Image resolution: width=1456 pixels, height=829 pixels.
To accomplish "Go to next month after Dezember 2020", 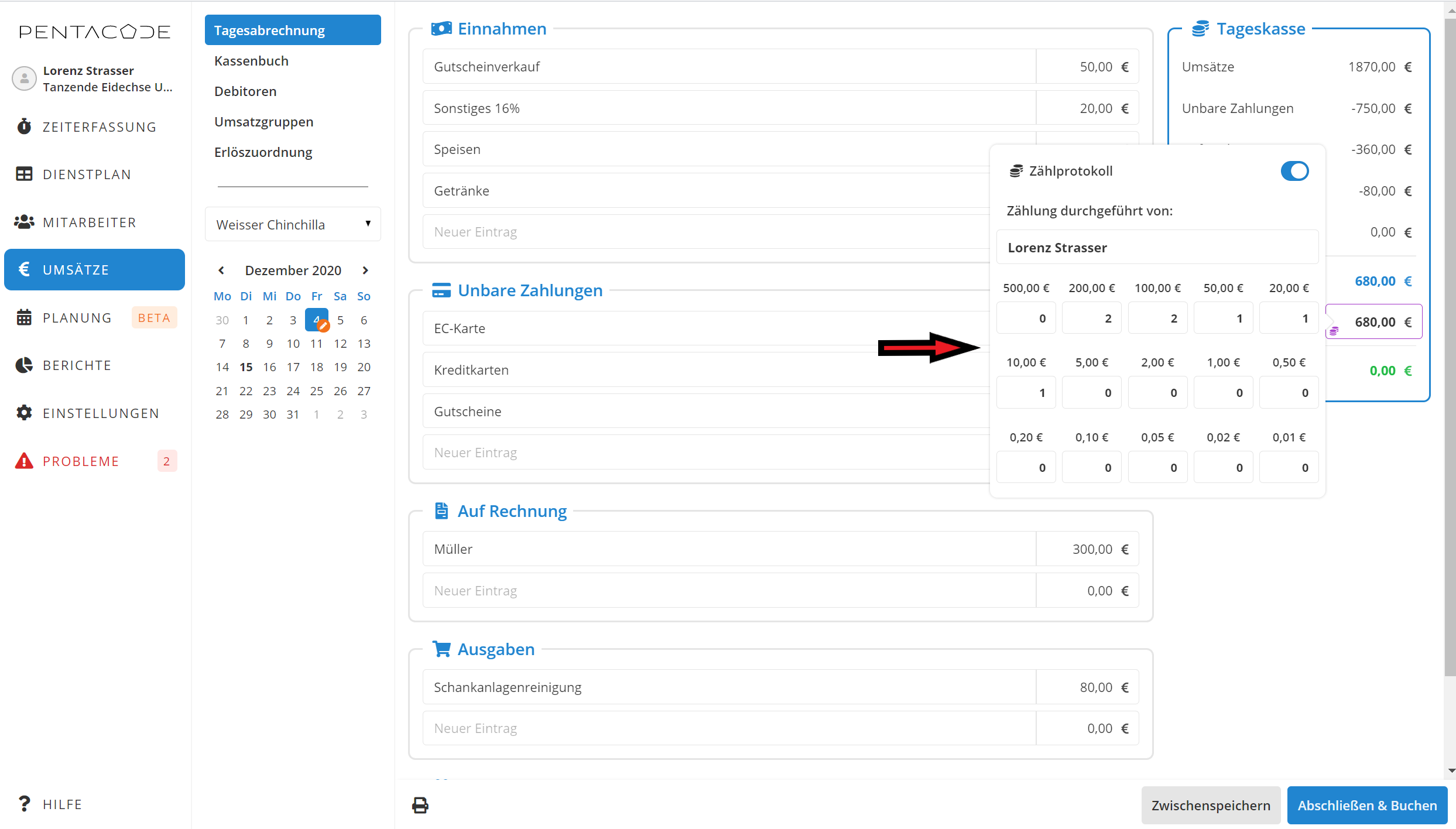I will coord(365,270).
